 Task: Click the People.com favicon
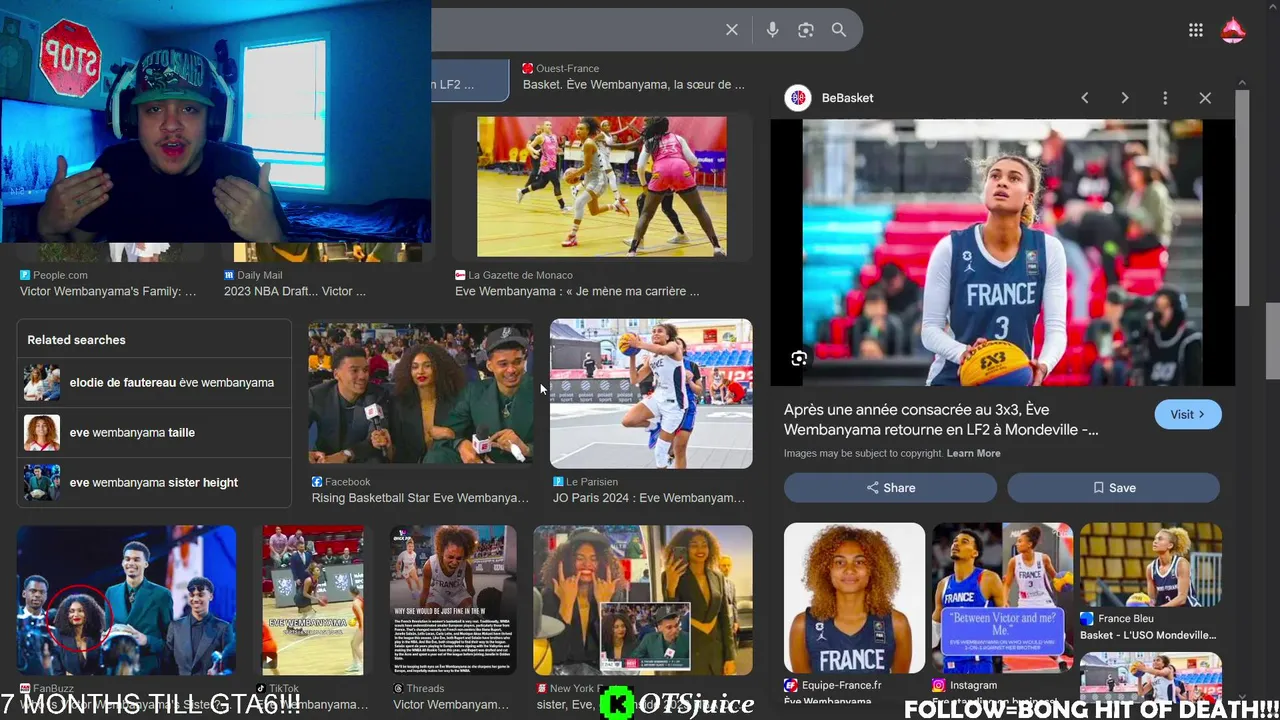pyautogui.click(x=25, y=275)
